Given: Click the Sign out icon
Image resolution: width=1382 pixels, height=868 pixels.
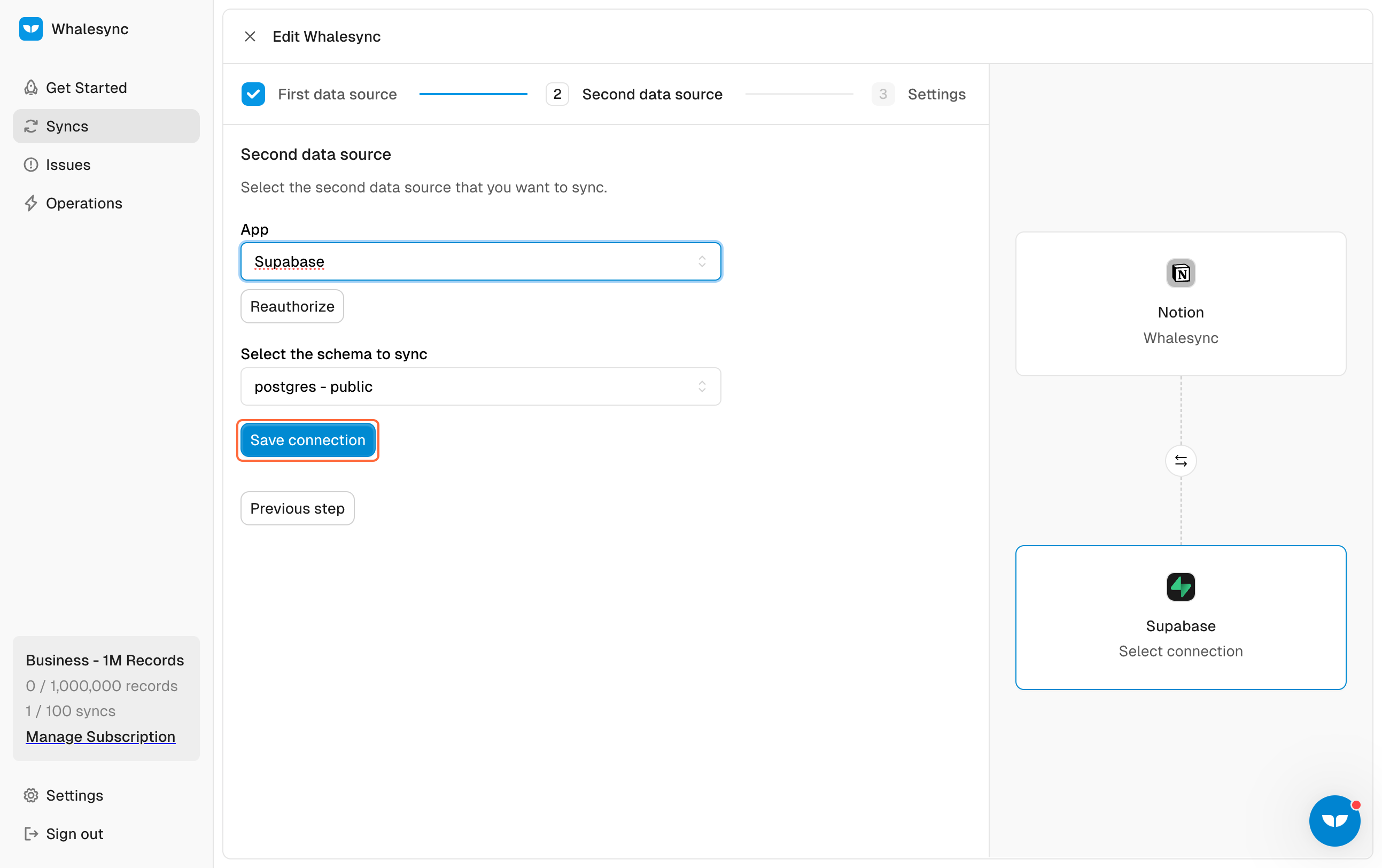Looking at the screenshot, I should pyautogui.click(x=31, y=834).
